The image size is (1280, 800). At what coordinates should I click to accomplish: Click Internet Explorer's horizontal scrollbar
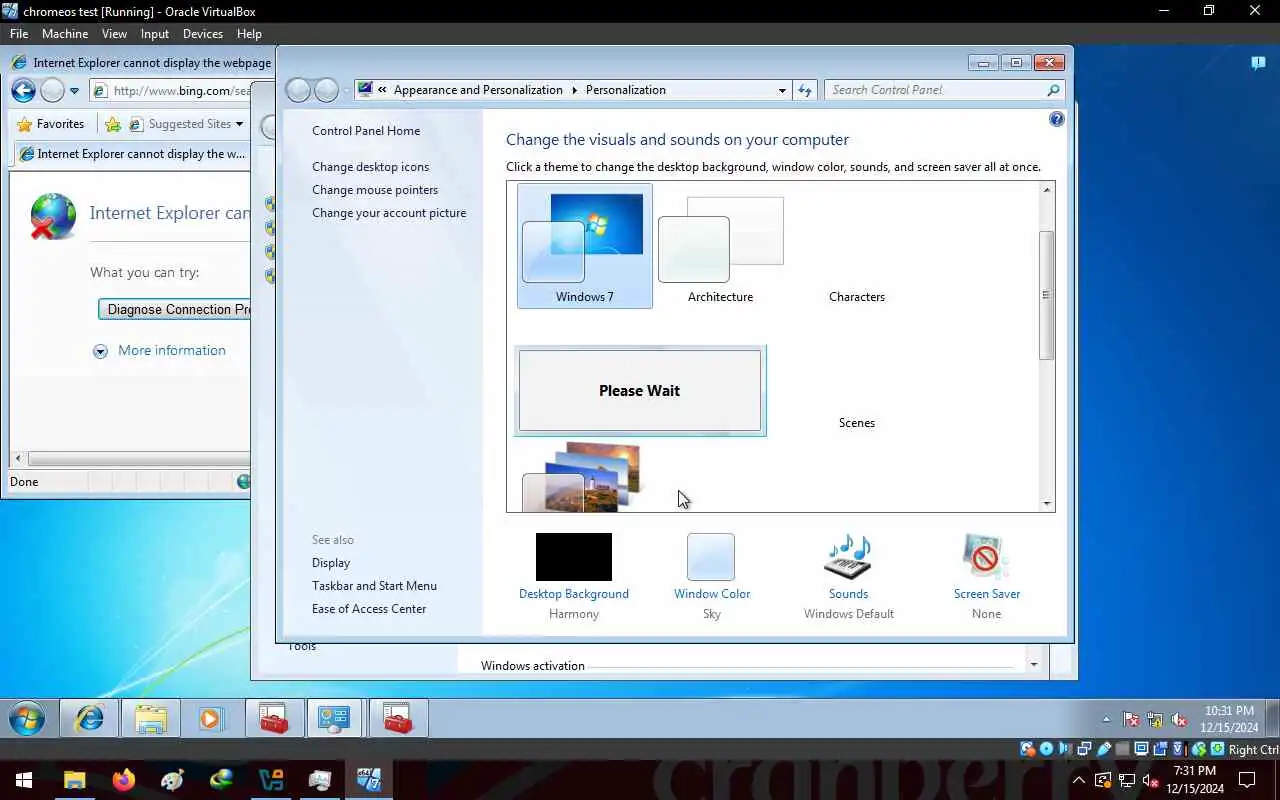pyautogui.click(x=140, y=459)
